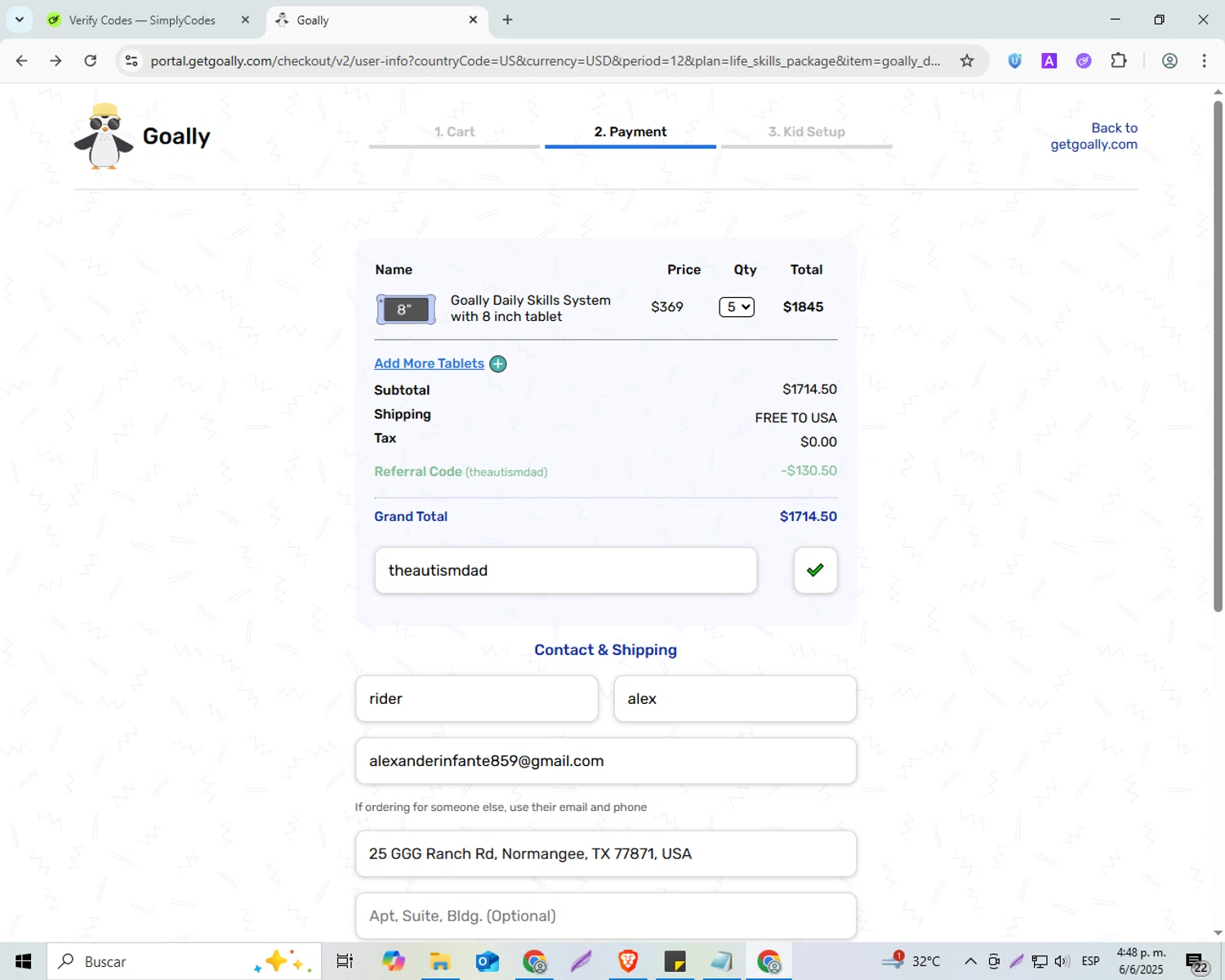Click the last name field containing alex
The height and width of the screenshot is (980, 1225).
[x=735, y=699]
